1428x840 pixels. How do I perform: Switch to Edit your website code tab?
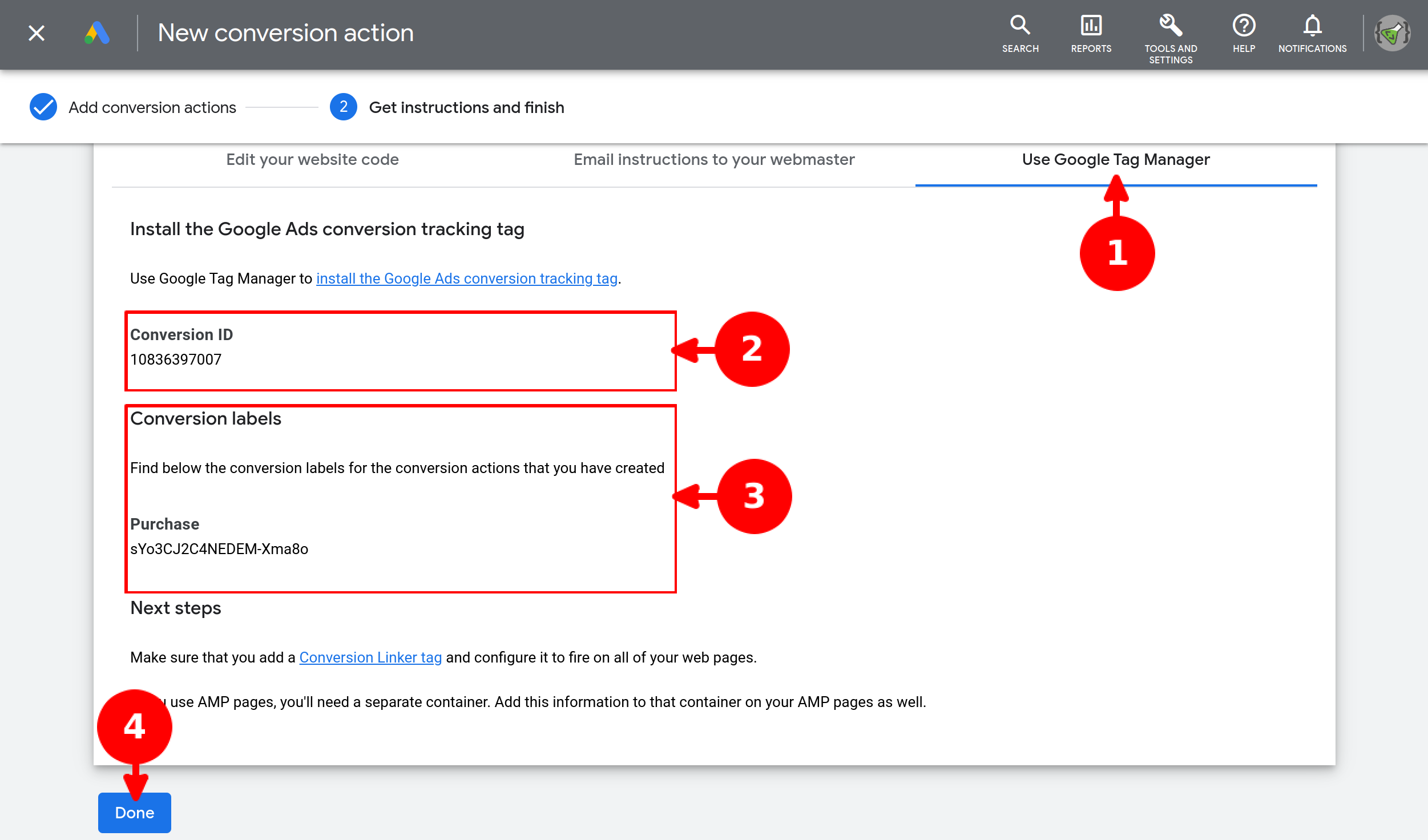point(312,160)
